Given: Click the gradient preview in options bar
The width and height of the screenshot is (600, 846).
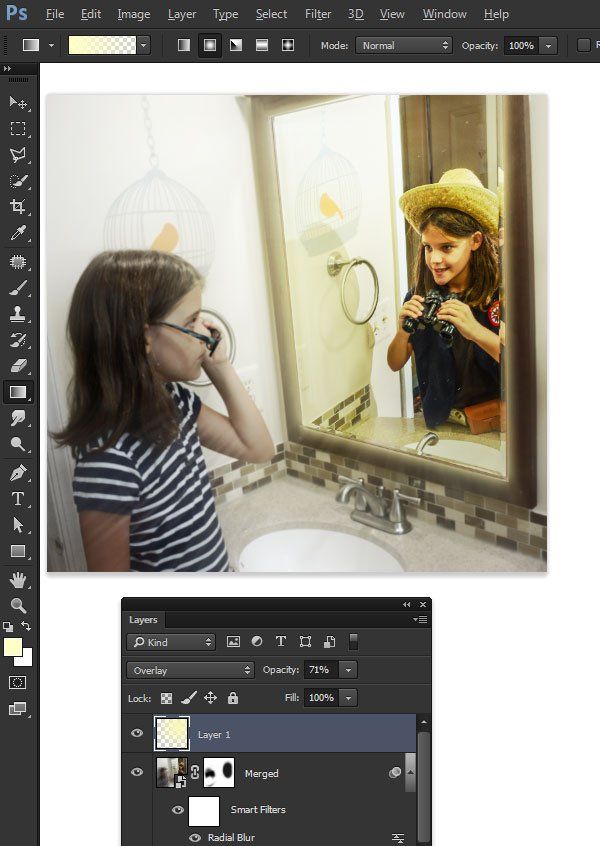Looking at the screenshot, I should coord(102,45).
